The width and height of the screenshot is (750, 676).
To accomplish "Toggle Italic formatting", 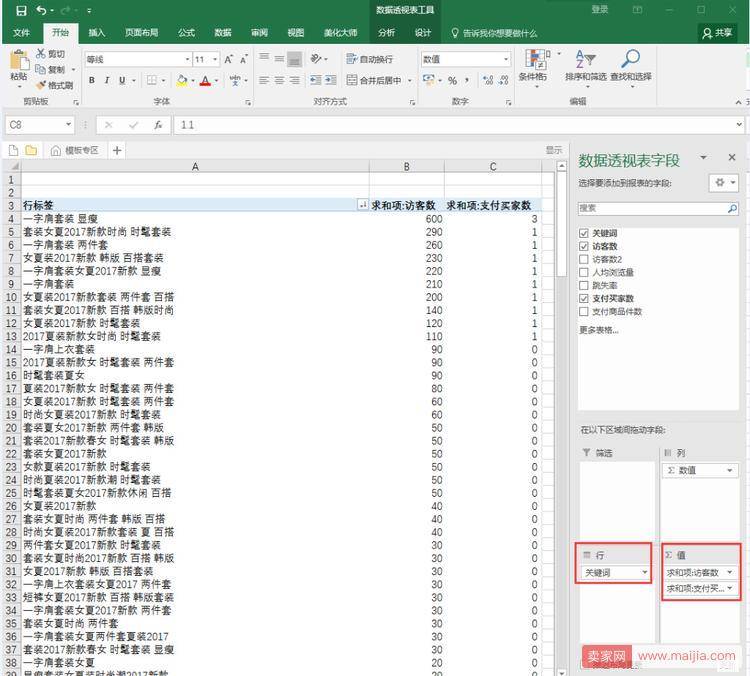I will pyautogui.click(x=107, y=80).
